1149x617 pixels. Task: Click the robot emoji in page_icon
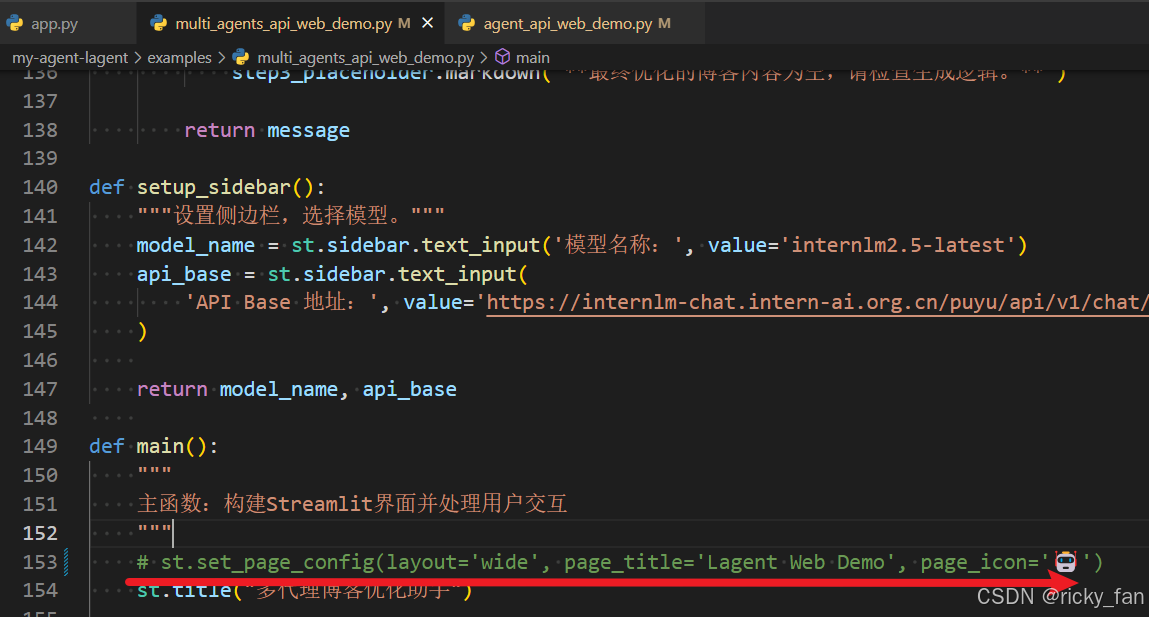pyautogui.click(x=1065, y=562)
